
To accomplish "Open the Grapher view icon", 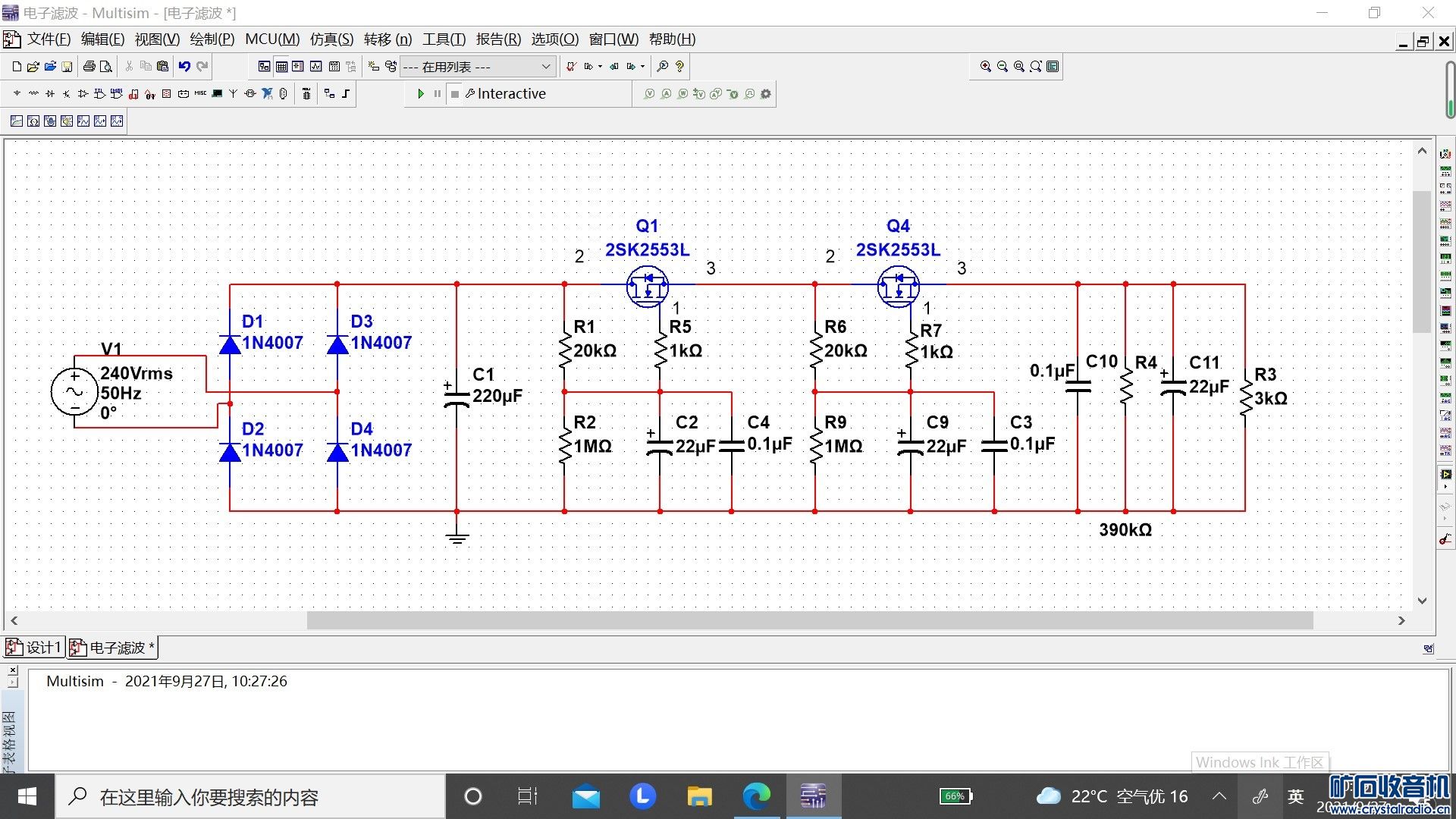I will 315,67.
